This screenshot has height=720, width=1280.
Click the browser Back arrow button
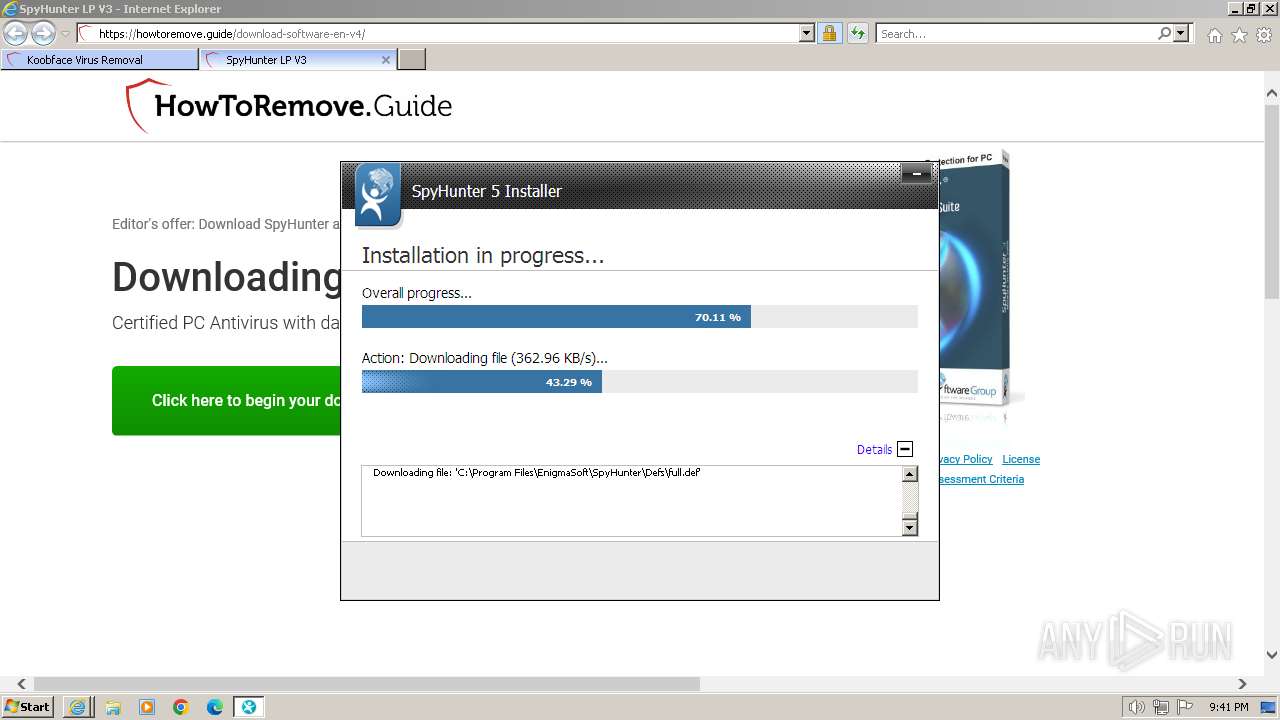[x=16, y=34]
